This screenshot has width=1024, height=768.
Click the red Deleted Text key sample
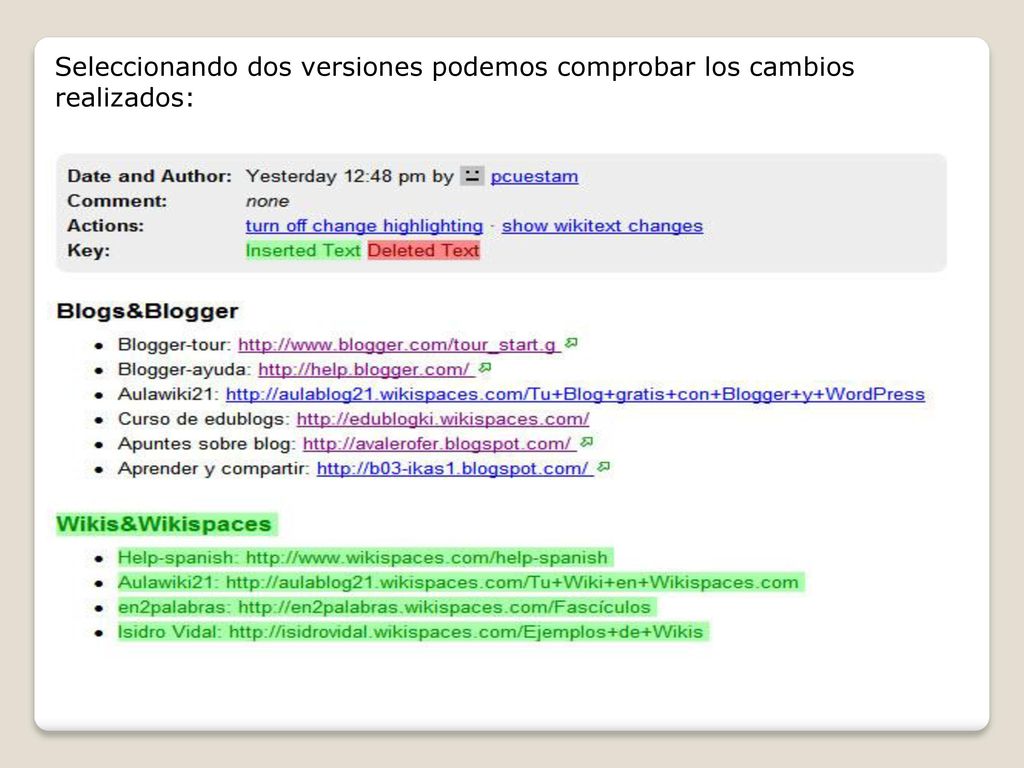point(424,251)
